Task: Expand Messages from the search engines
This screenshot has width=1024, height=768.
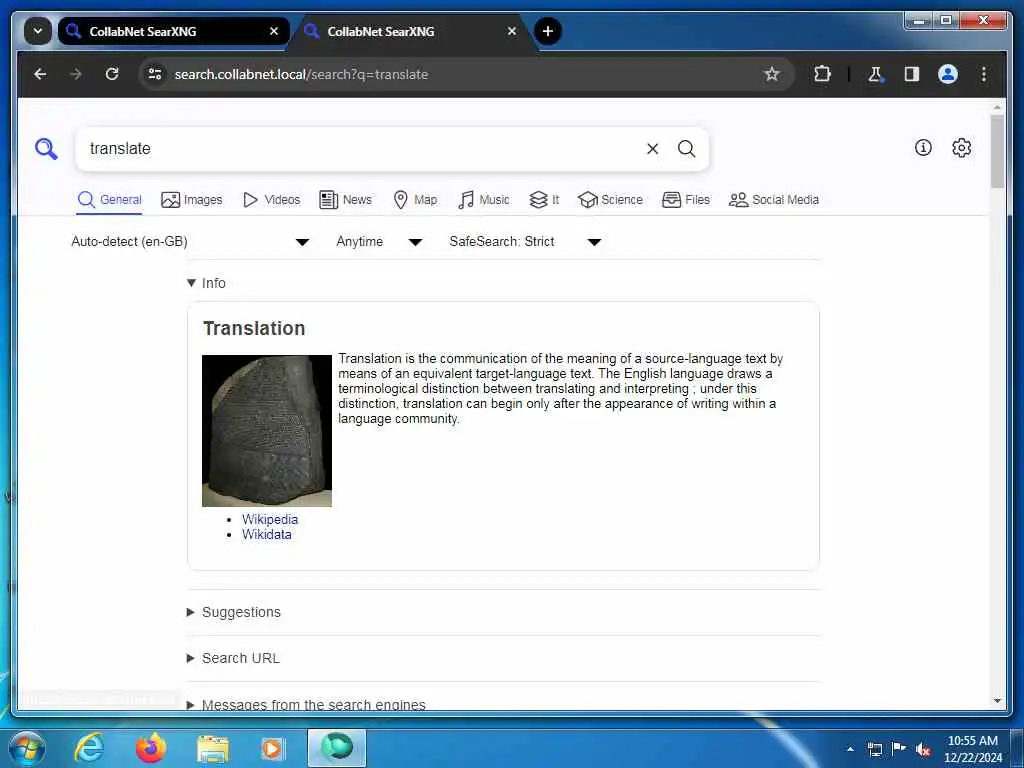Action: pyautogui.click(x=306, y=704)
